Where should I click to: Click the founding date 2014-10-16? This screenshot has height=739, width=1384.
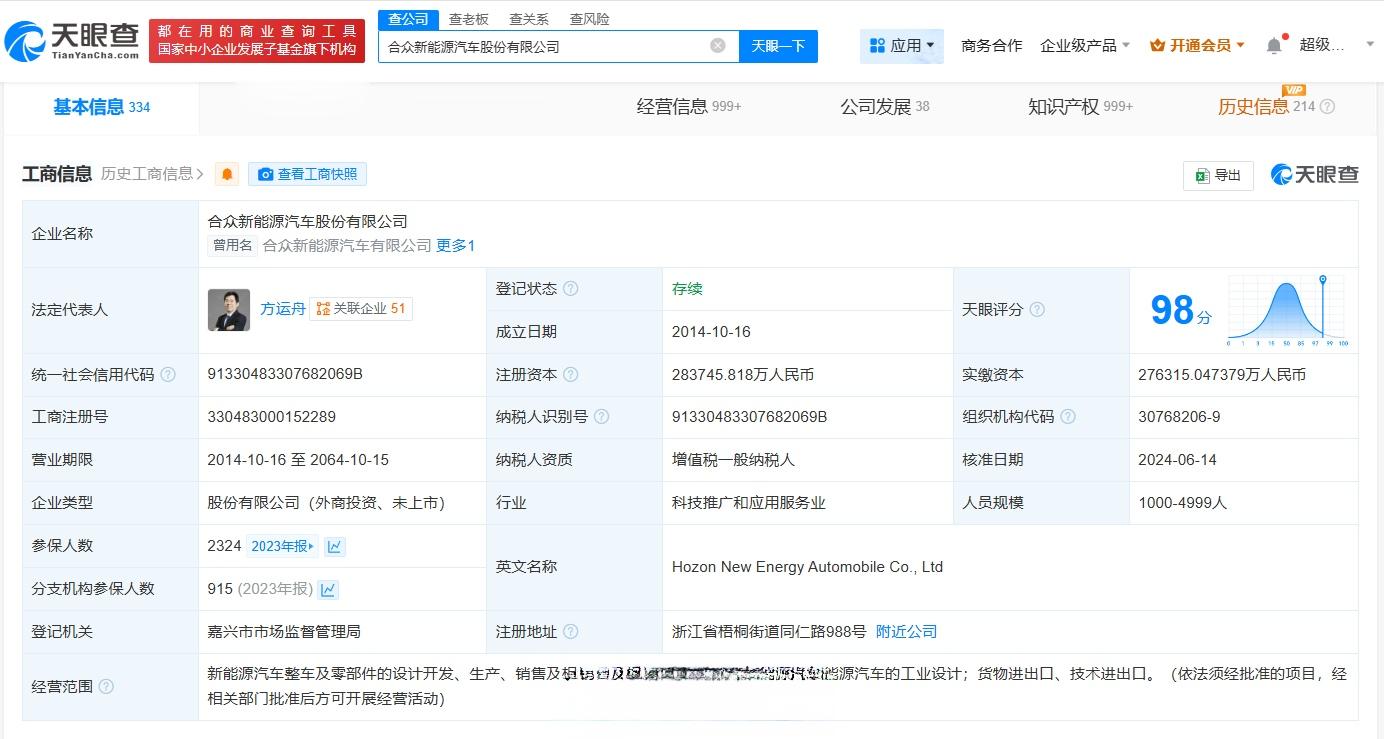point(711,332)
